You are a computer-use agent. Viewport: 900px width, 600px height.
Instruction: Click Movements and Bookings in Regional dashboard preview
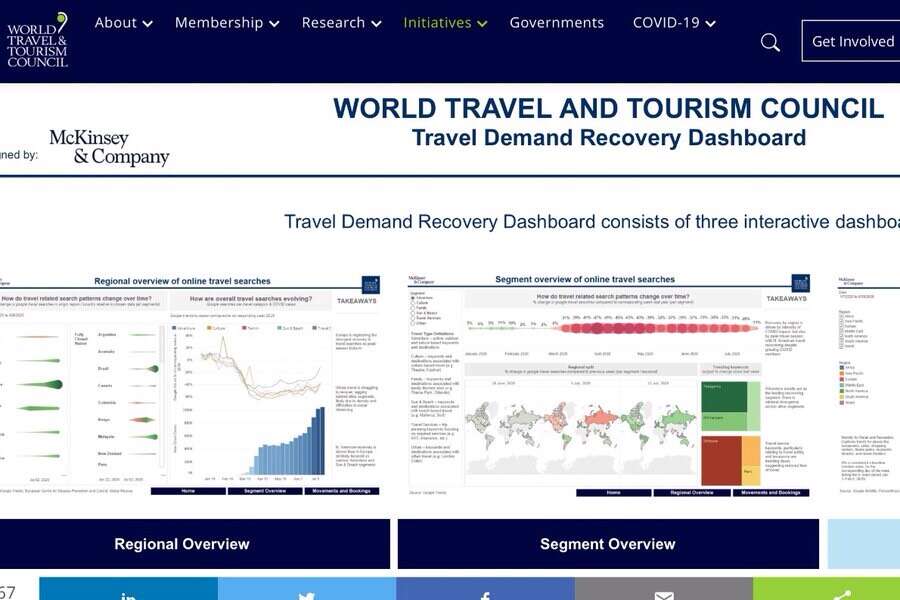tap(342, 491)
